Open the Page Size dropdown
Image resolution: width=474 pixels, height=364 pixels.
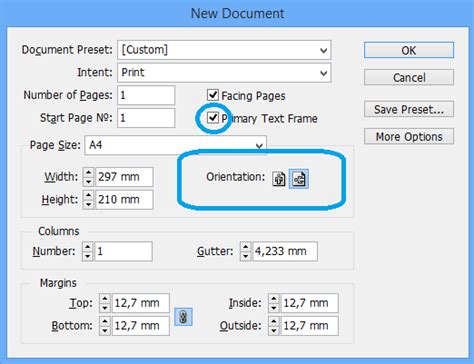[175, 145]
